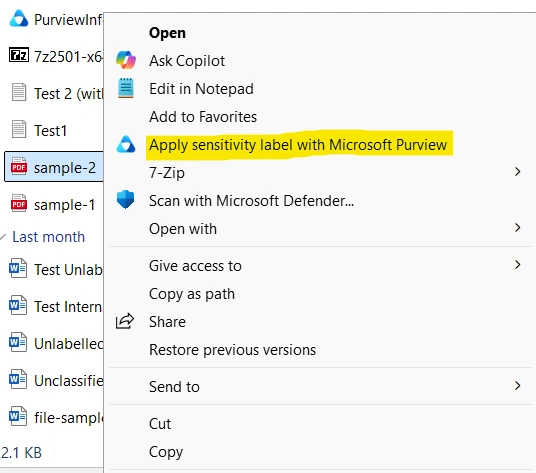Select the 7z2501 installer file icon
536x473 pixels.
coord(19,55)
